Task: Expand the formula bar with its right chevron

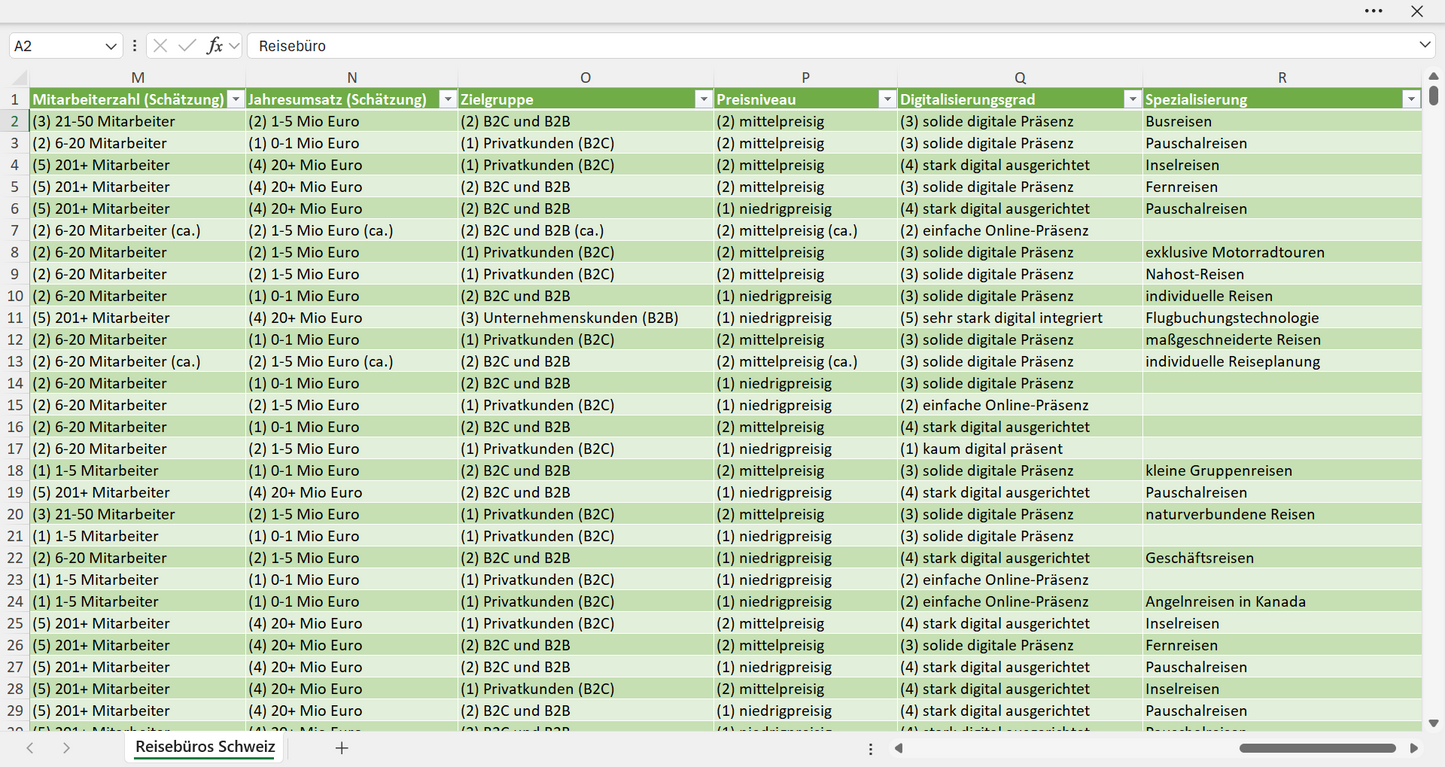Action: coord(1425,46)
